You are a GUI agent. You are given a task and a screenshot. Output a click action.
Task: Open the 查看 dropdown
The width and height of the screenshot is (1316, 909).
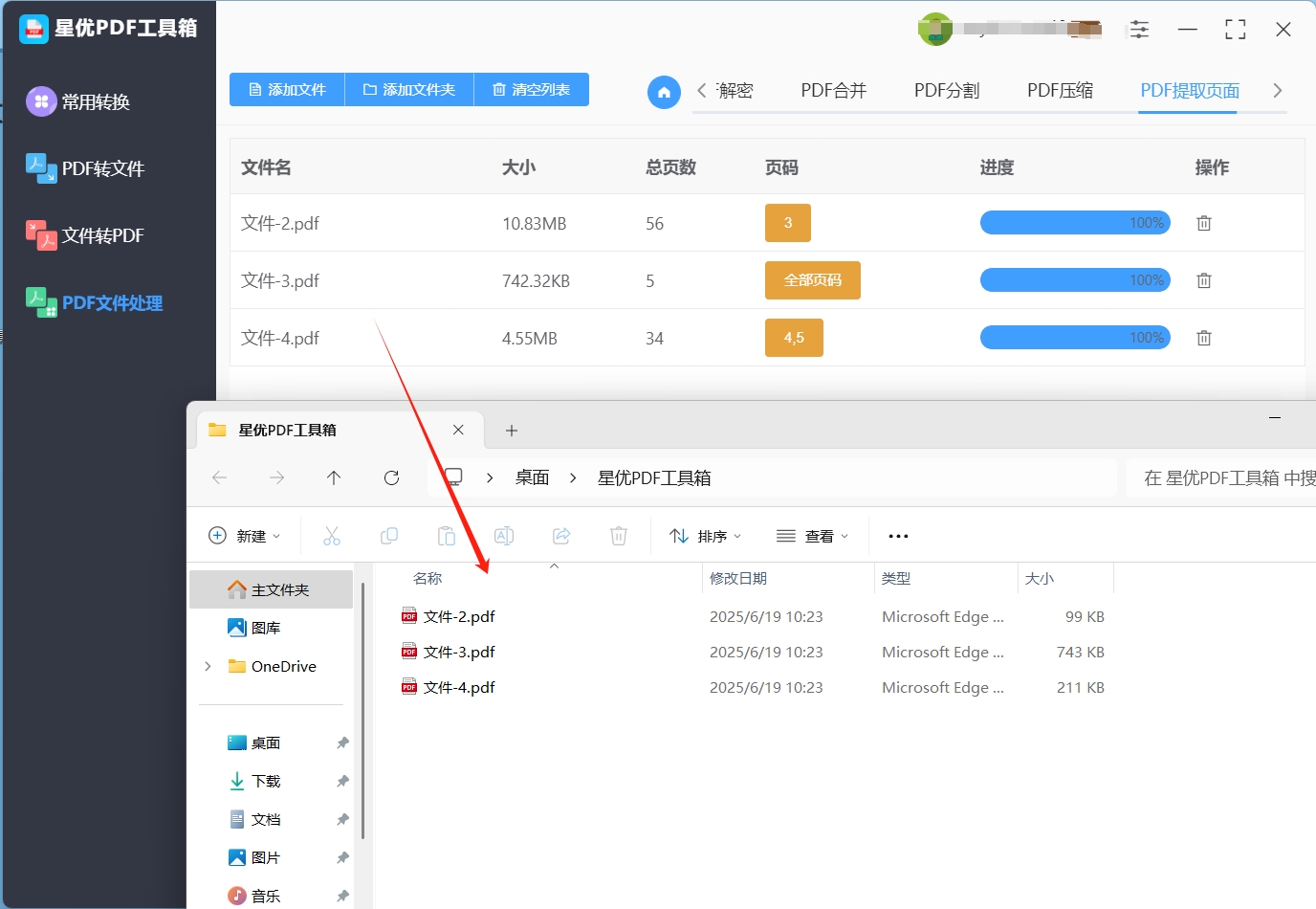(x=813, y=536)
